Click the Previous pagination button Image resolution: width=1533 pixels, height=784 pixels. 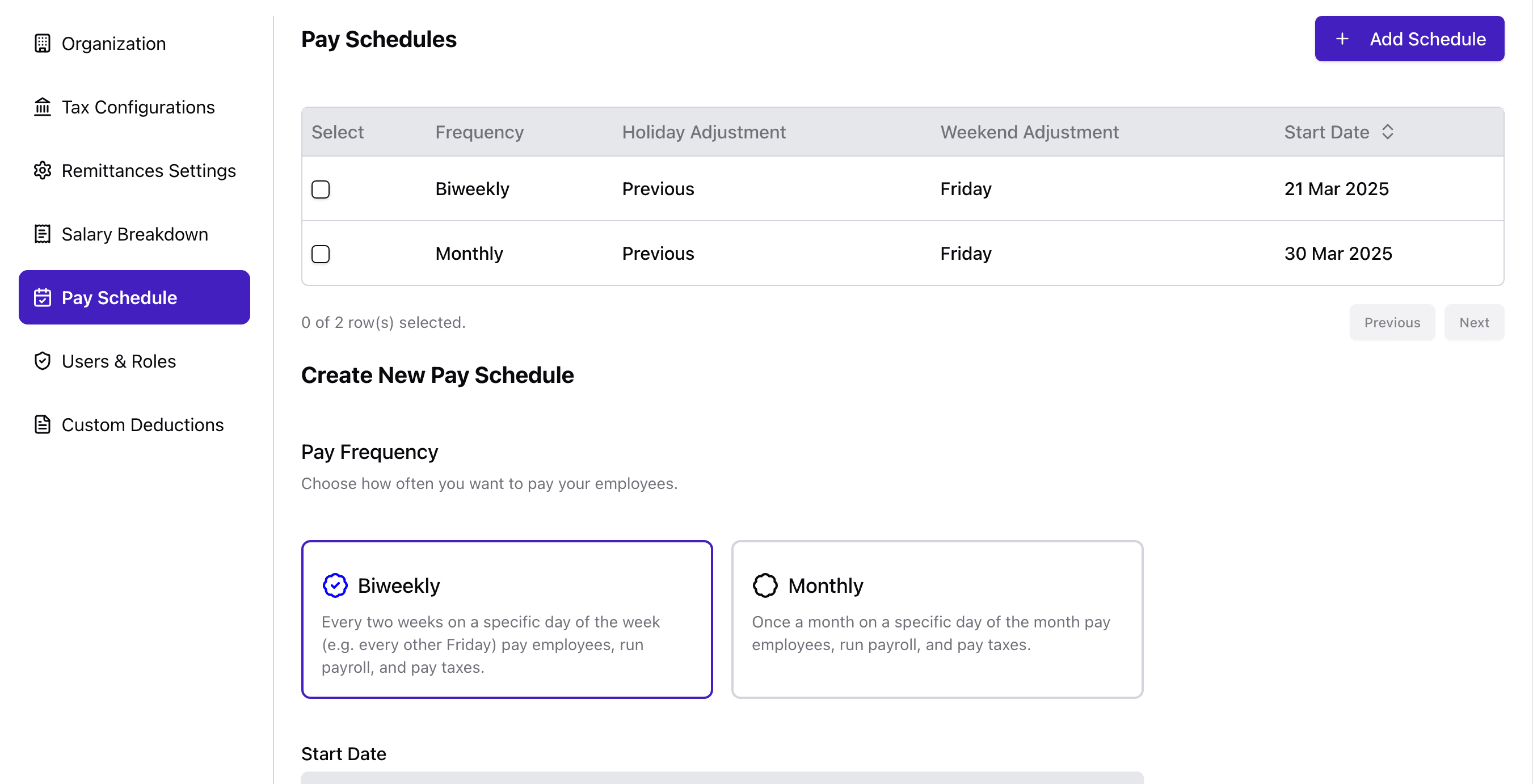point(1392,322)
